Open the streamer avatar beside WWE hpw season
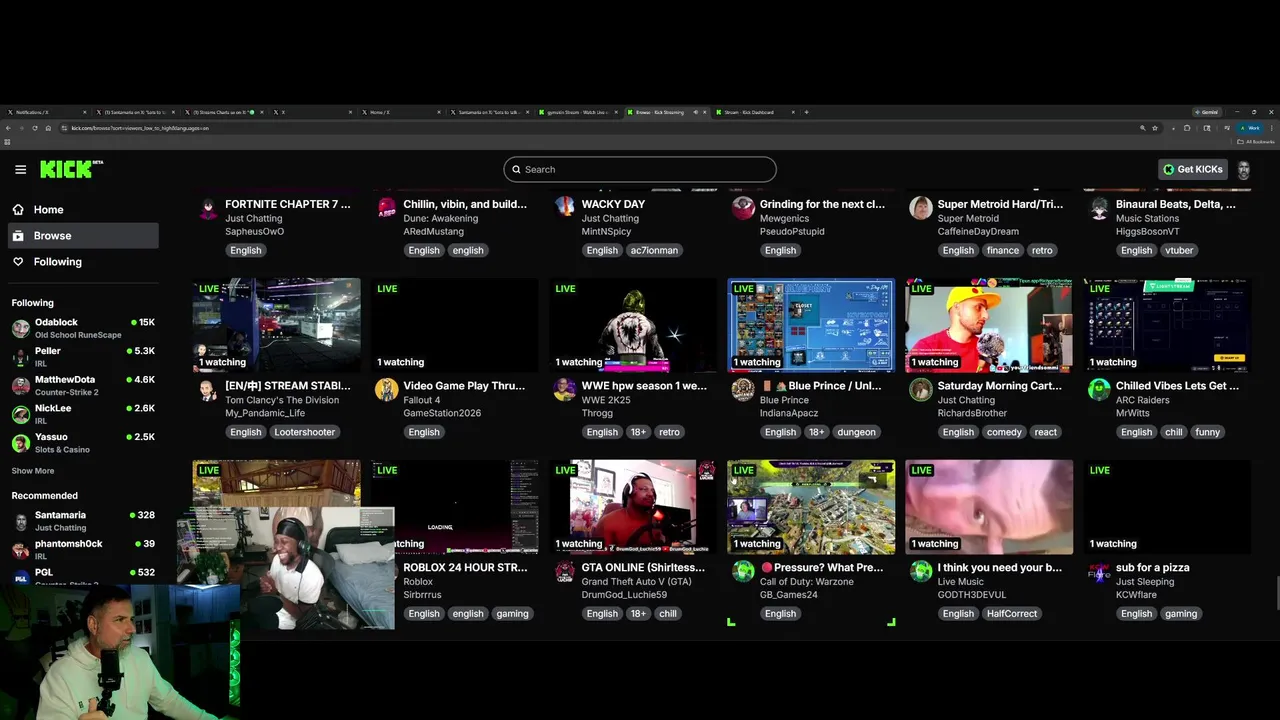The image size is (1280, 720). click(x=565, y=390)
